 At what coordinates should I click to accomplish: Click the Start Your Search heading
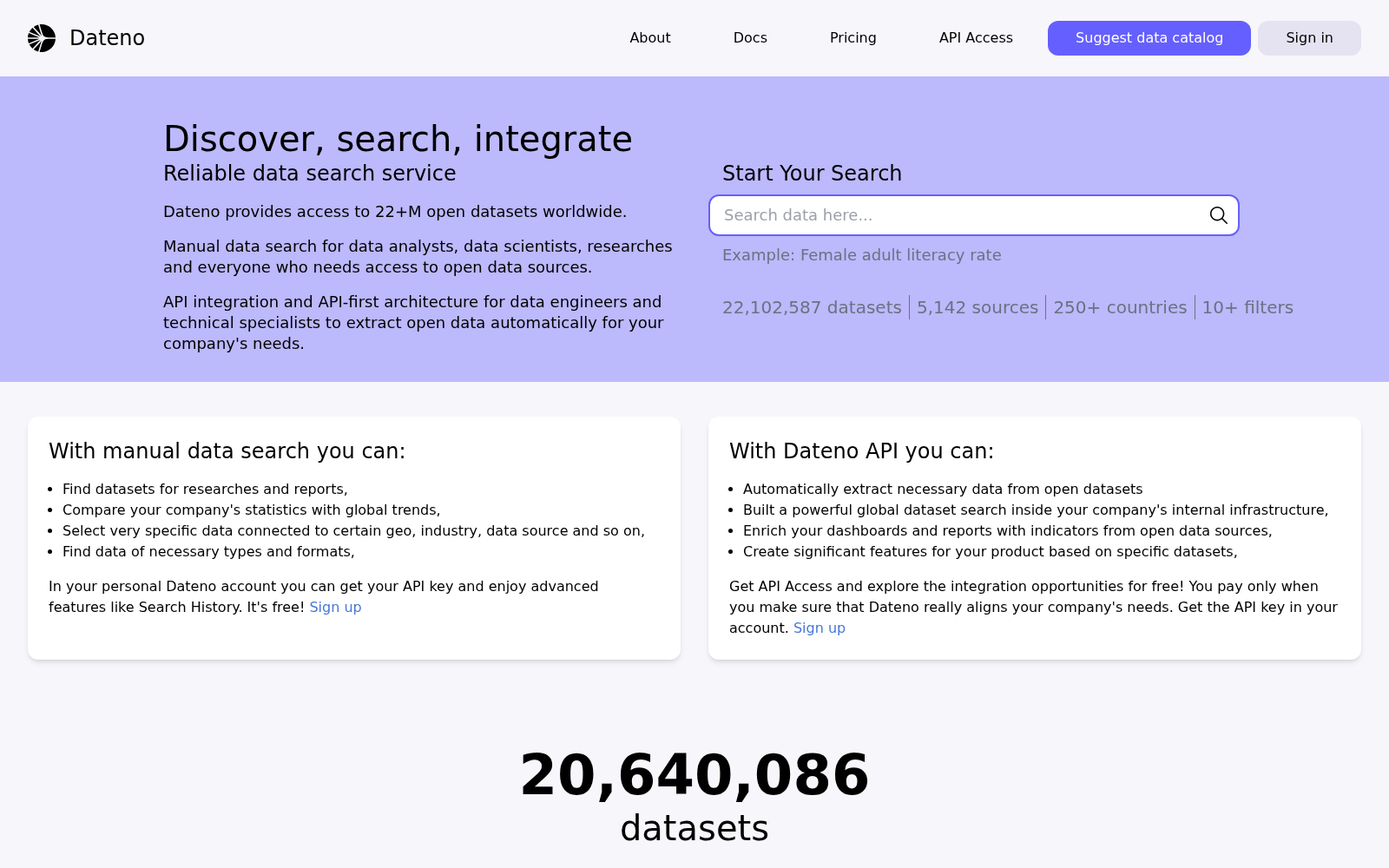(x=812, y=174)
